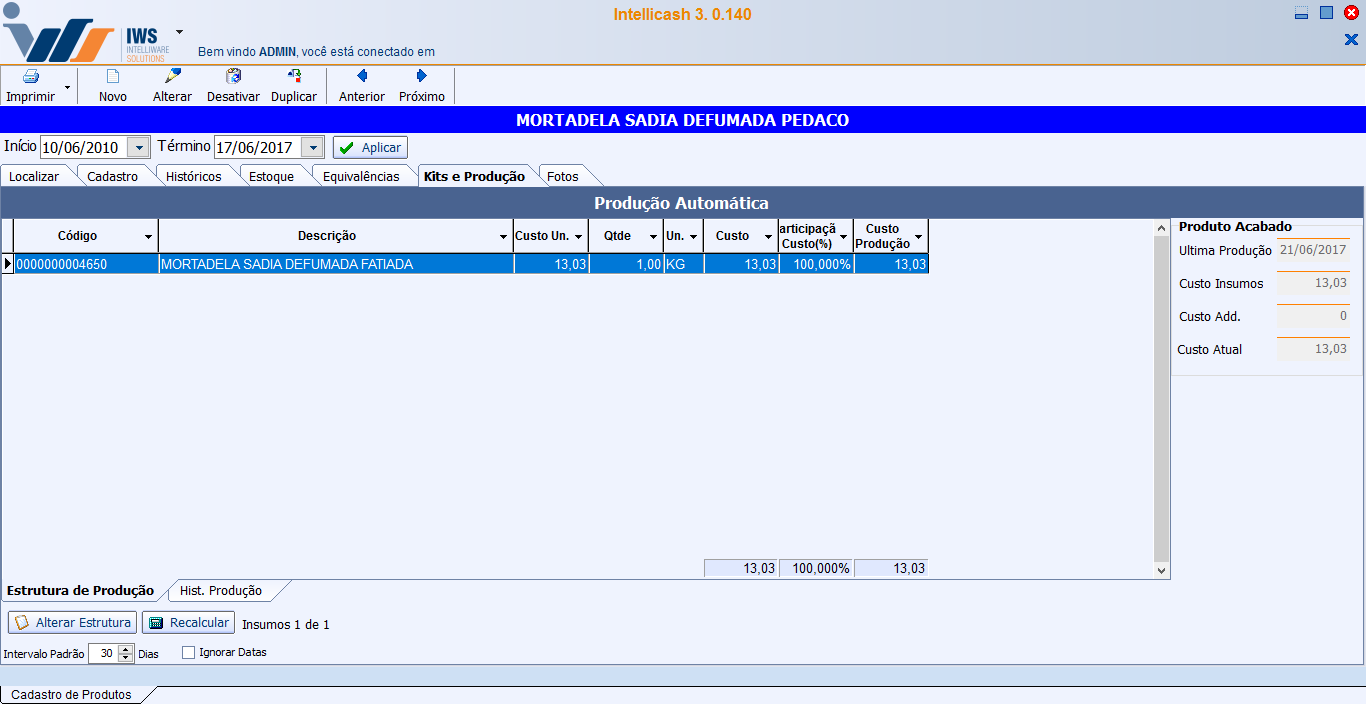The height and width of the screenshot is (704, 1366).
Task: Click the blue X close tab icon
Action: click(x=1351, y=40)
